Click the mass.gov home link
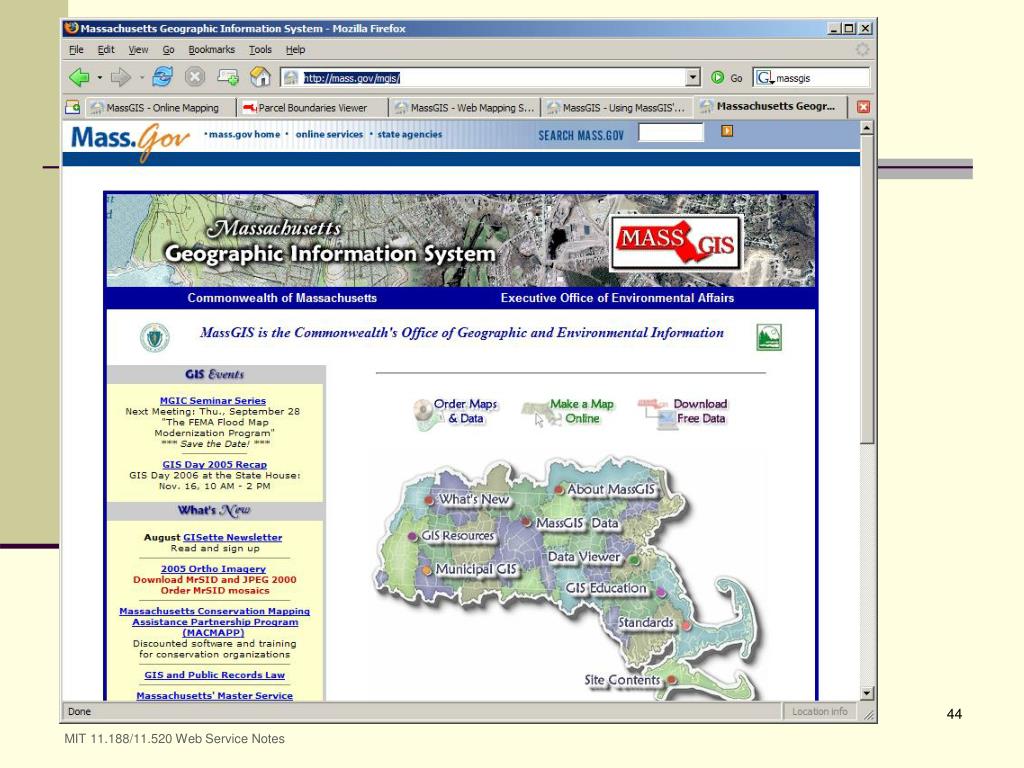 pyautogui.click(x=244, y=134)
